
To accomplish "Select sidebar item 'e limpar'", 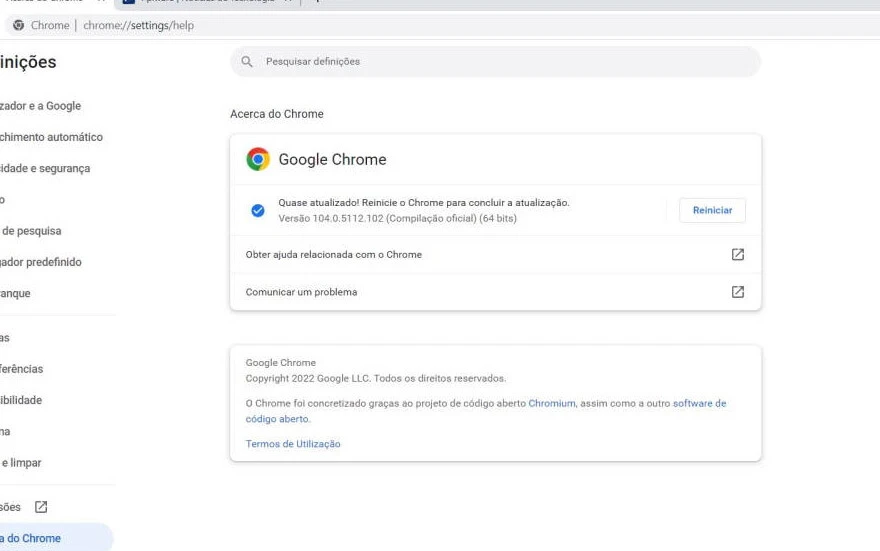I will point(21,463).
